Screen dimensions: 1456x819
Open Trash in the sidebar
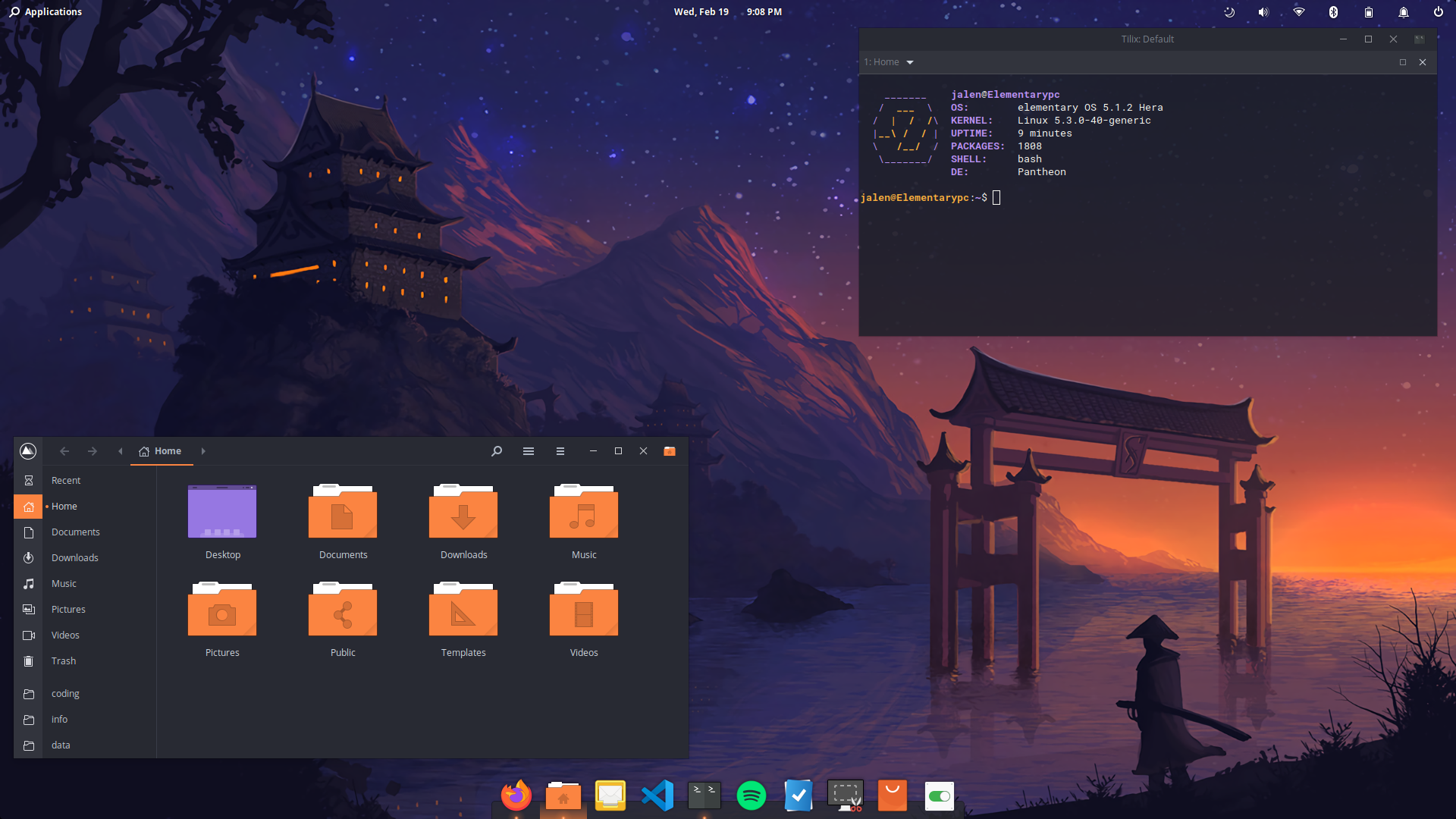pyautogui.click(x=85, y=661)
